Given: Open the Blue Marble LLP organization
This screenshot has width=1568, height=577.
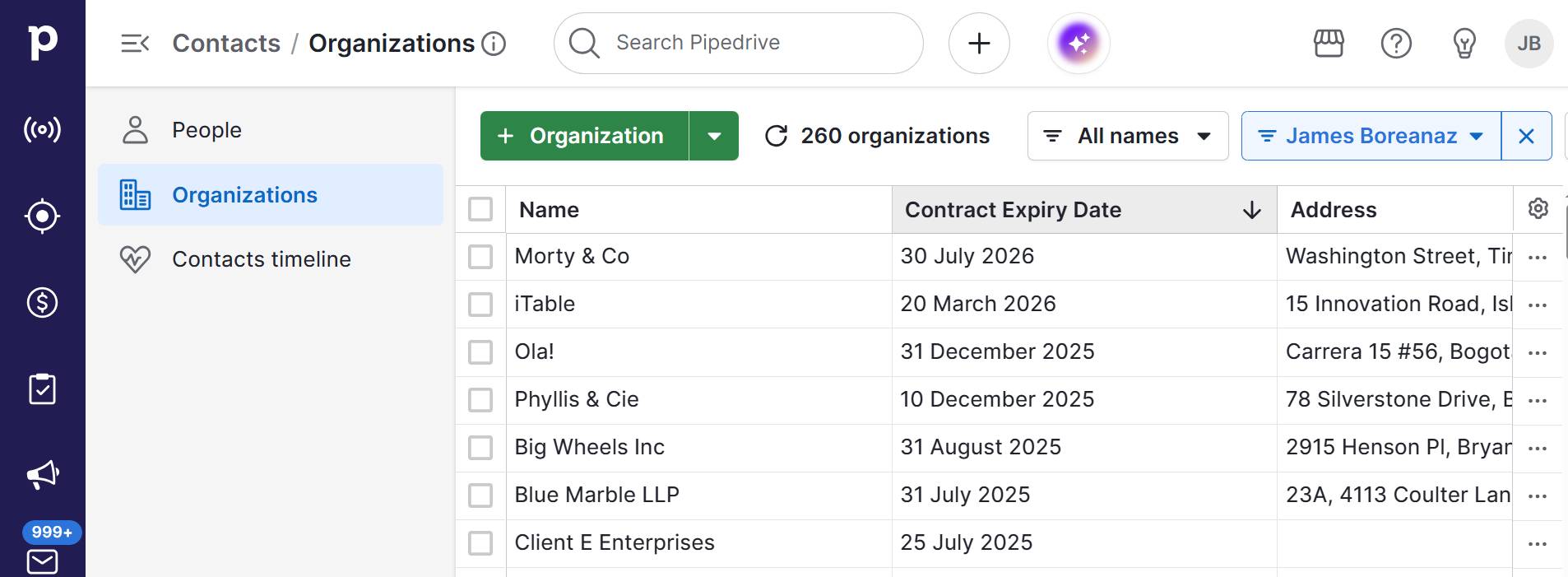Looking at the screenshot, I should click(596, 495).
